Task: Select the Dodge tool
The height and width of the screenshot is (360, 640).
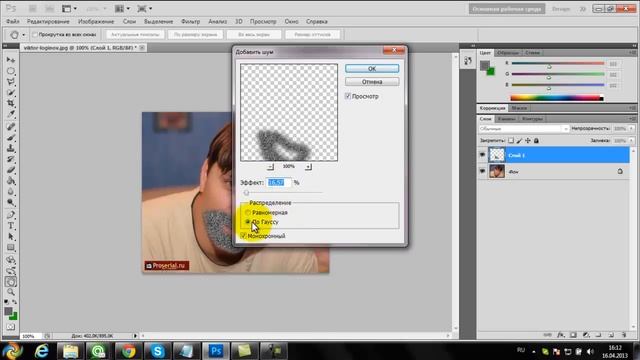Action: point(11,202)
